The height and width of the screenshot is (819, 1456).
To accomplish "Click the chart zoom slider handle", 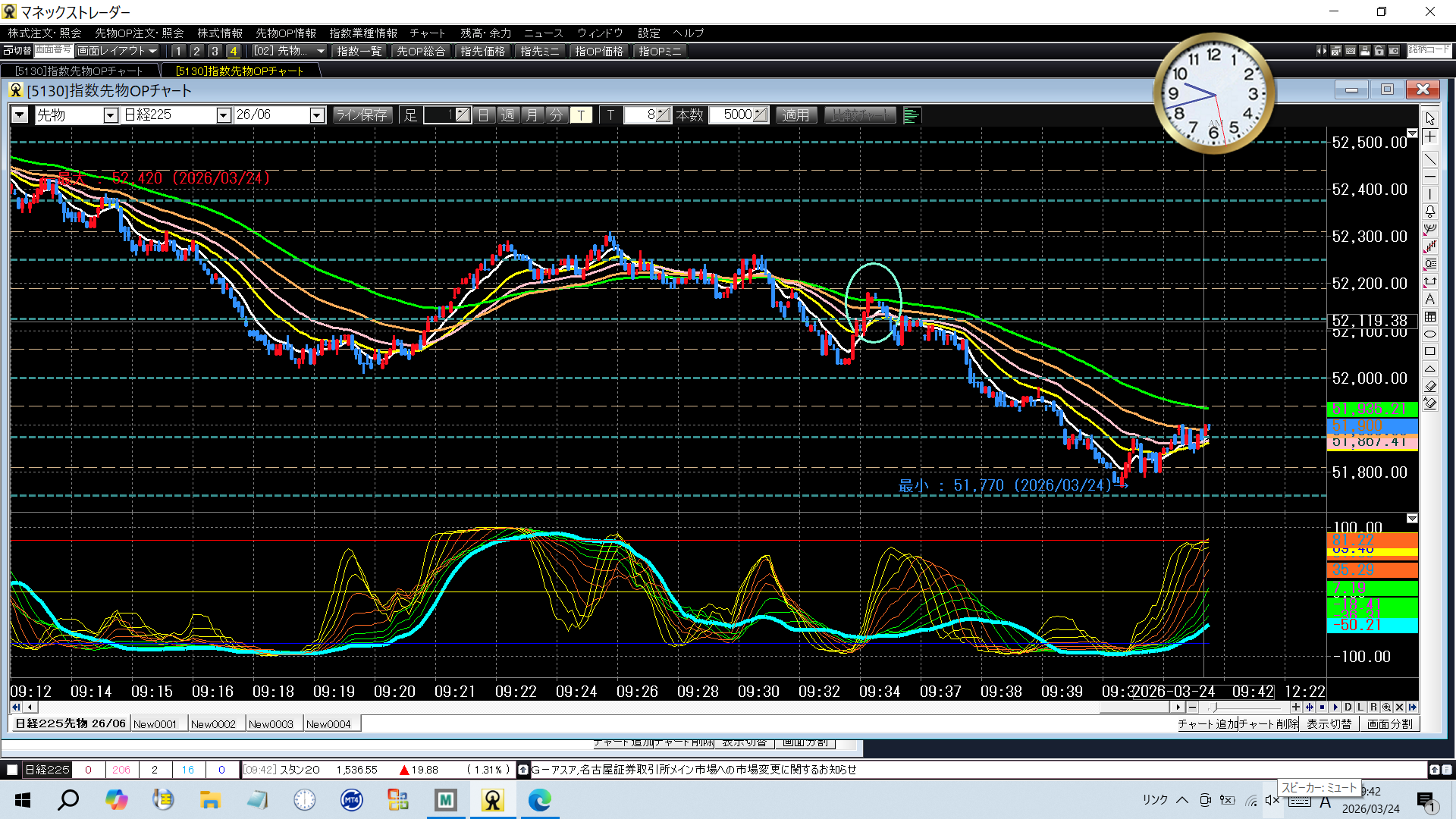I will pyautogui.click(x=1215, y=707).
